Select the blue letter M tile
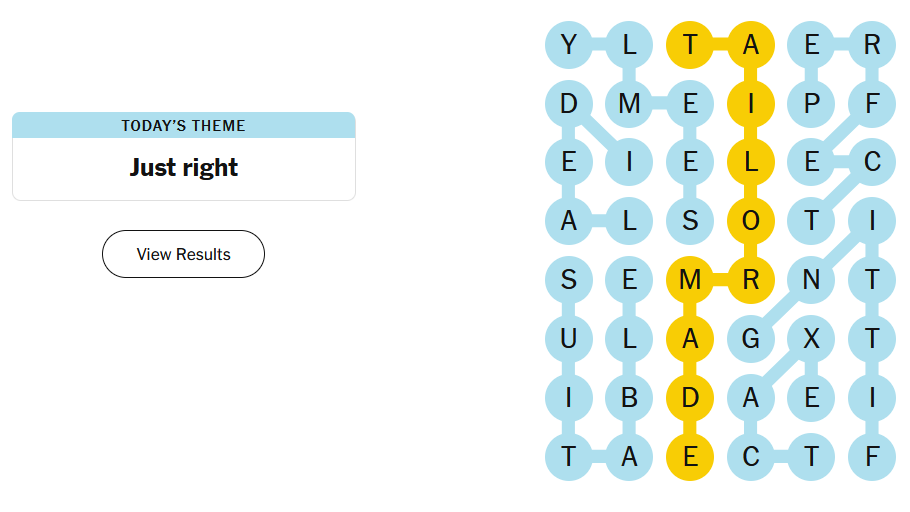 click(629, 103)
